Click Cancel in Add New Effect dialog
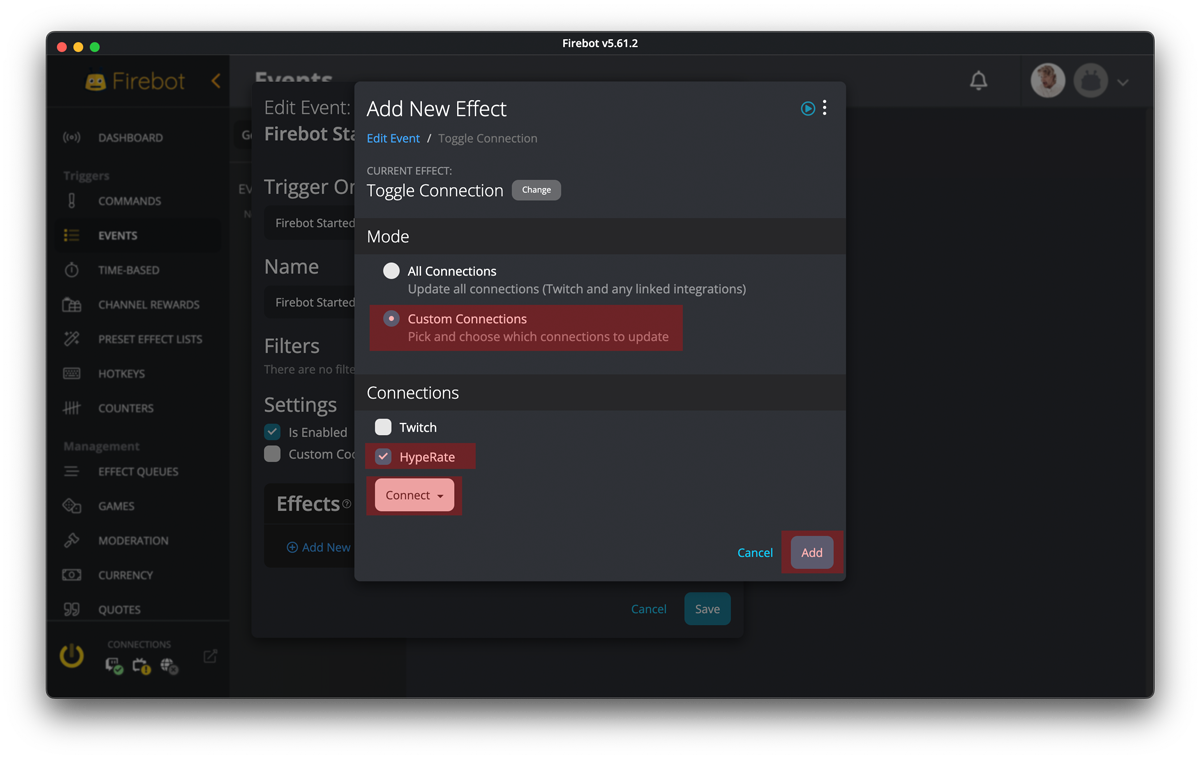The height and width of the screenshot is (759, 1200). [x=755, y=553]
